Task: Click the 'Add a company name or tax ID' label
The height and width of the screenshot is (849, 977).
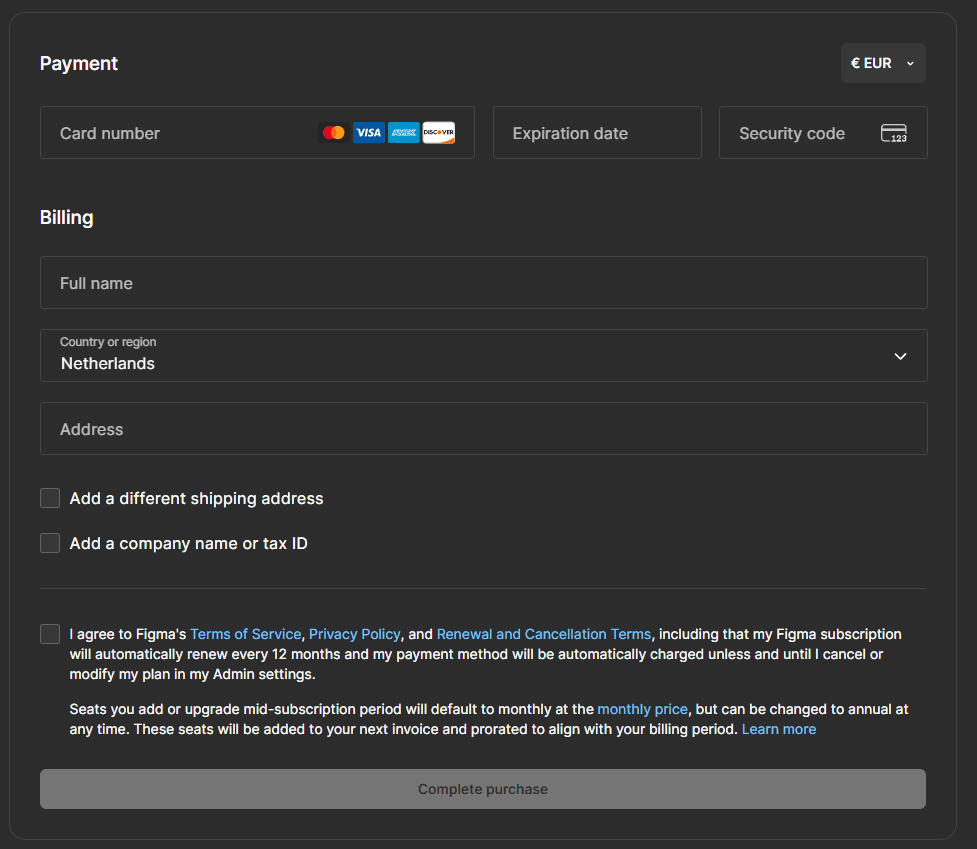Action: pyautogui.click(x=189, y=543)
